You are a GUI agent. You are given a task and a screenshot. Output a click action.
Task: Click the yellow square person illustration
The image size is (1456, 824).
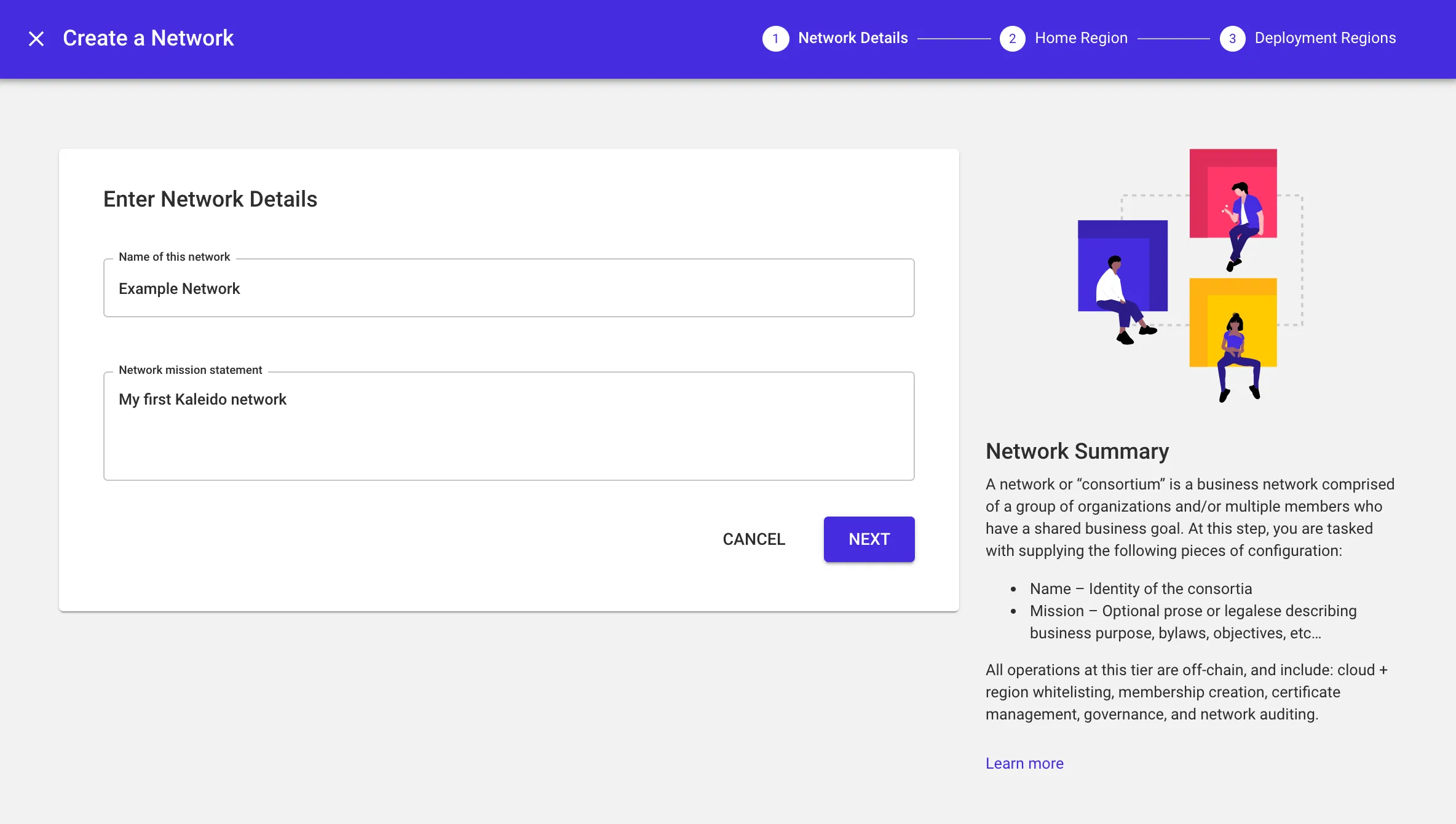pyautogui.click(x=1233, y=323)
